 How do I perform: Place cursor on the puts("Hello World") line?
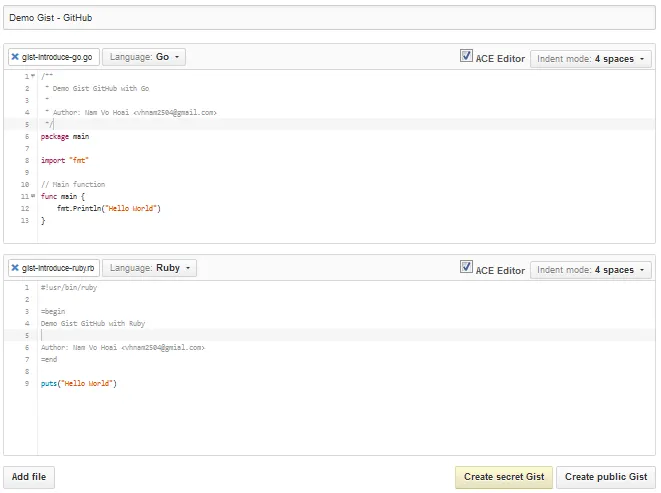[x=79, y=383]
